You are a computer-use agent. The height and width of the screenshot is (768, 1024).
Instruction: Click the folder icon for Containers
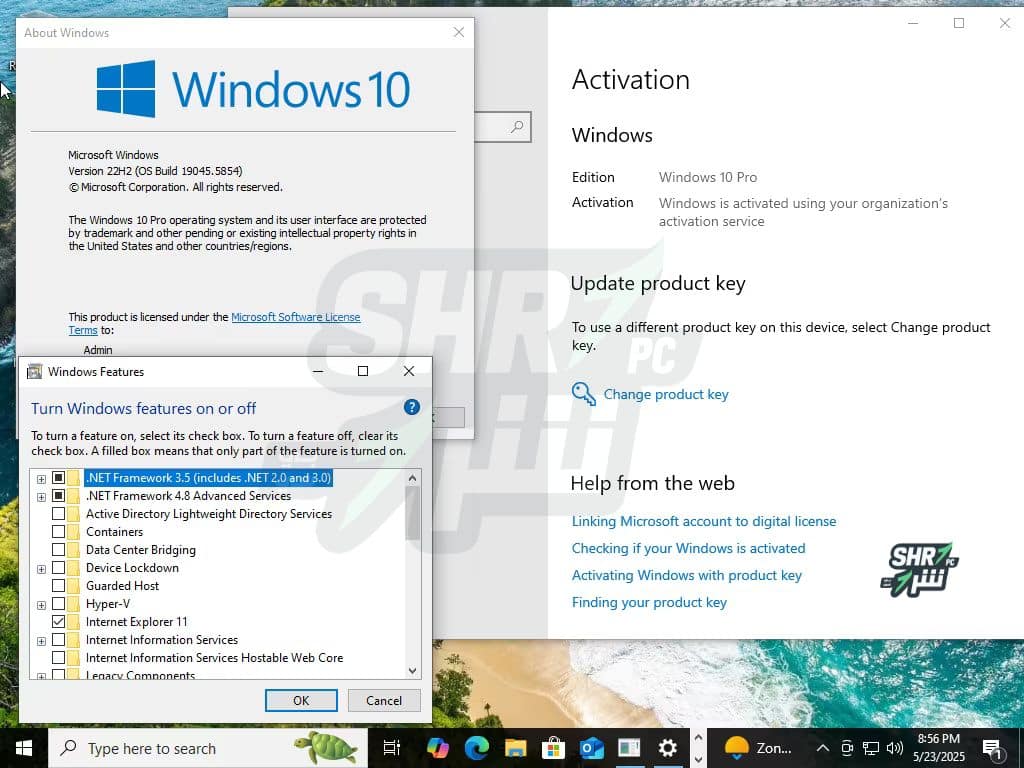point(74,532)
